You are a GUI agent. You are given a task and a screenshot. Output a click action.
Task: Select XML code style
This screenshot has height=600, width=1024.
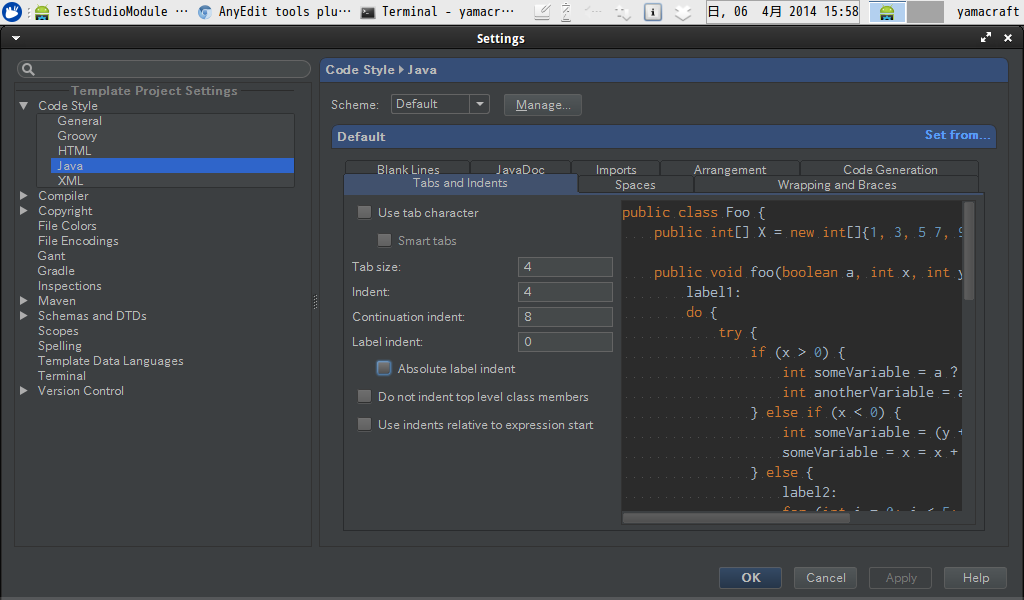[x=70, y=181]
